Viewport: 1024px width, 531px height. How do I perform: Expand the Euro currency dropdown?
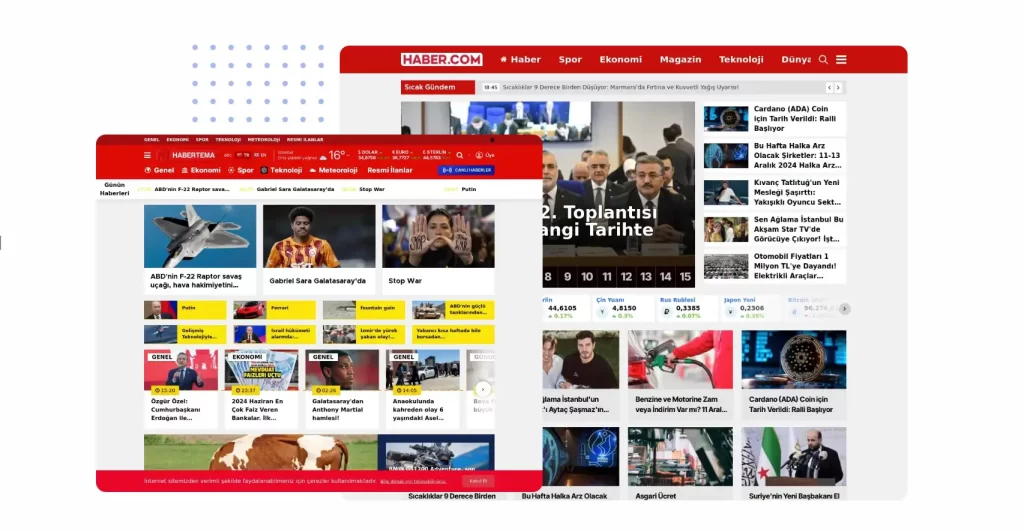tap(411, 152)
